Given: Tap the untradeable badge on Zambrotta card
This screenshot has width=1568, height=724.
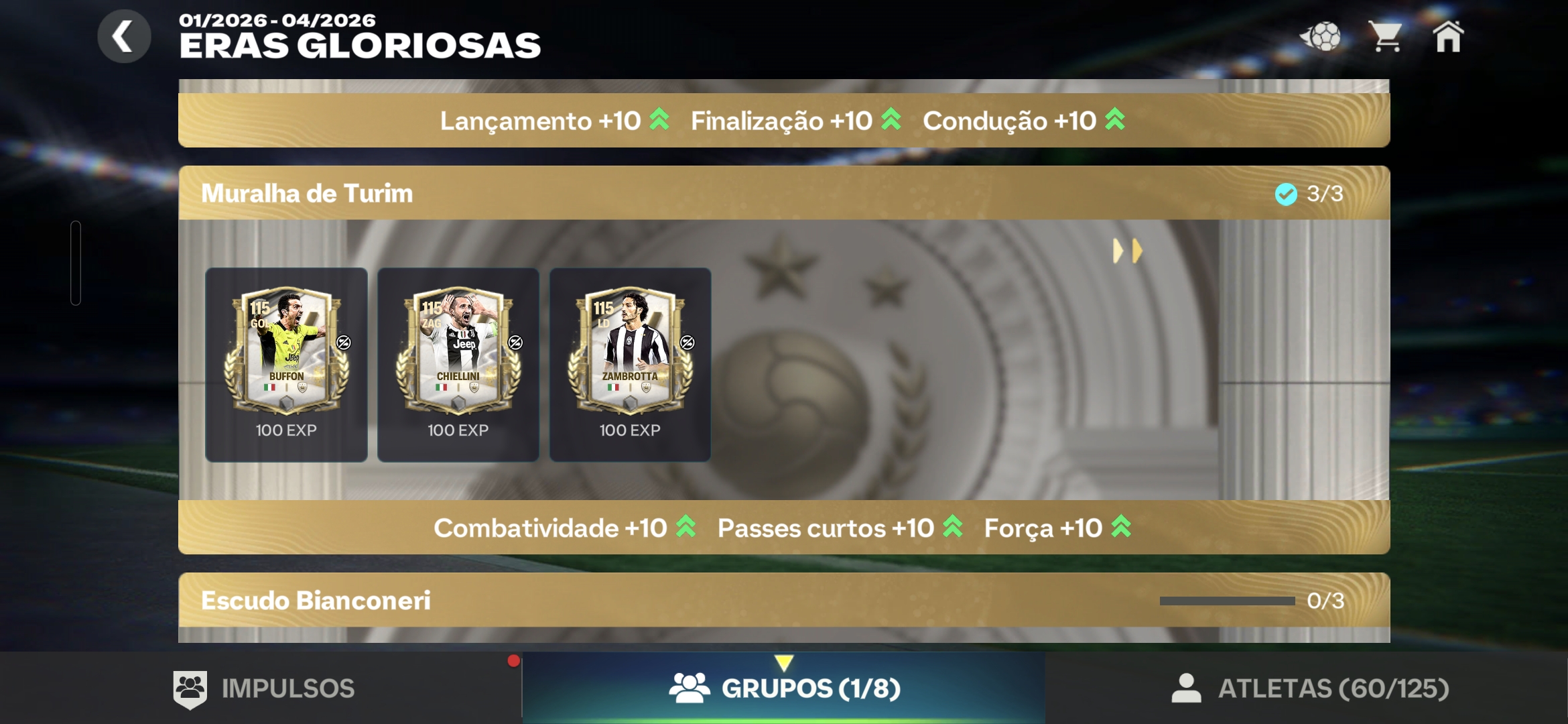Looking at the screenshot, I should coord(688,343).
